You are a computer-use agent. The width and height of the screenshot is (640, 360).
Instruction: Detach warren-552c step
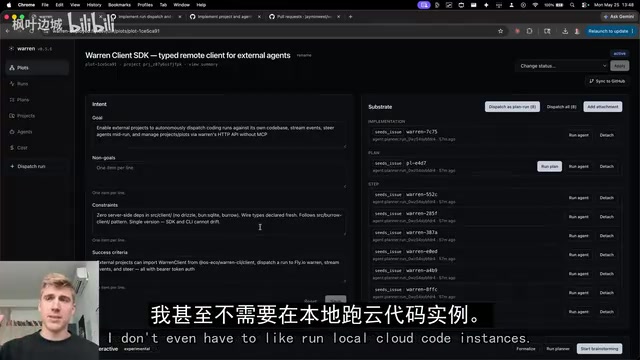607,198
